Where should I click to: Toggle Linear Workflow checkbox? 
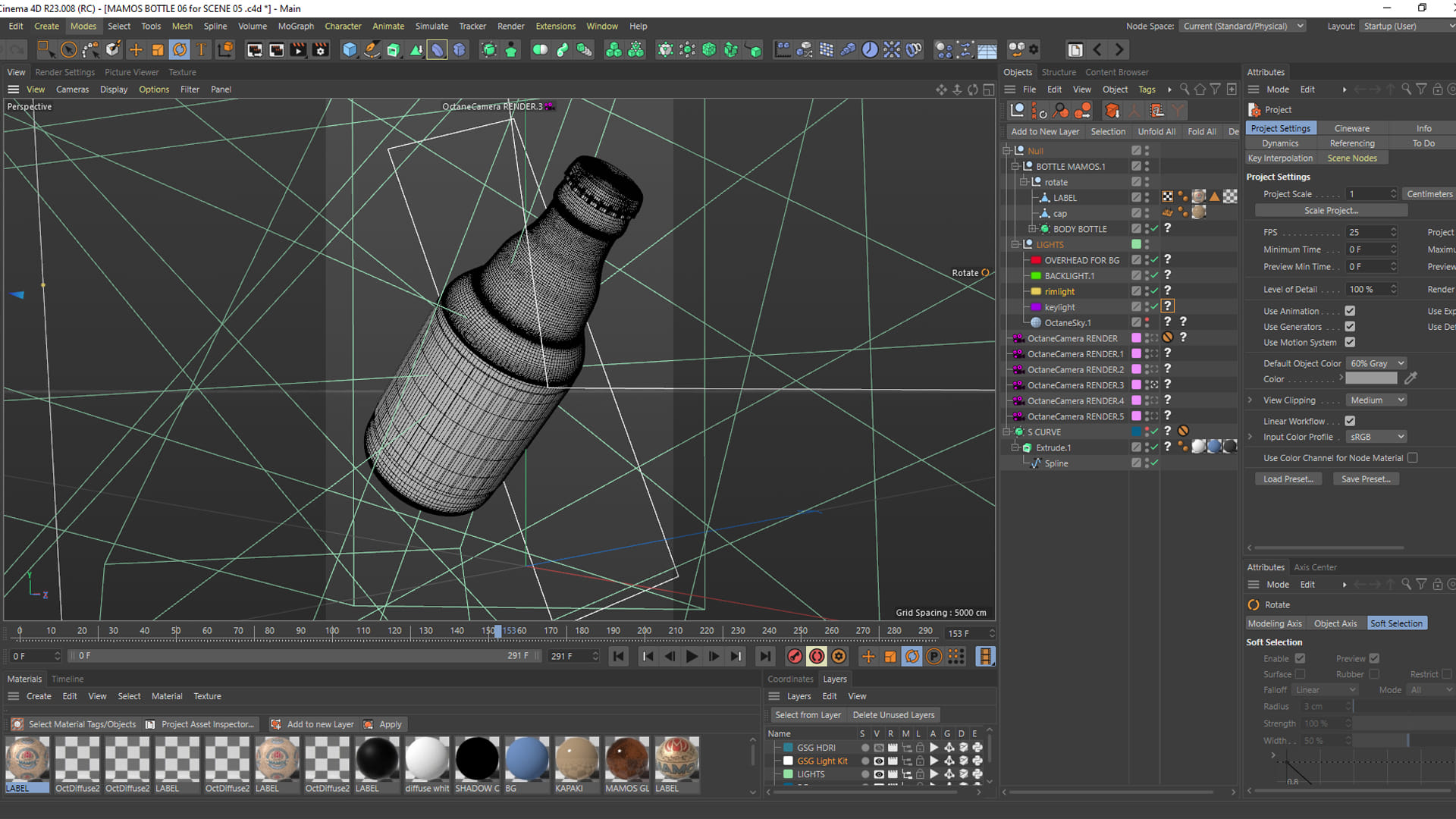(x=1350, y=421)
